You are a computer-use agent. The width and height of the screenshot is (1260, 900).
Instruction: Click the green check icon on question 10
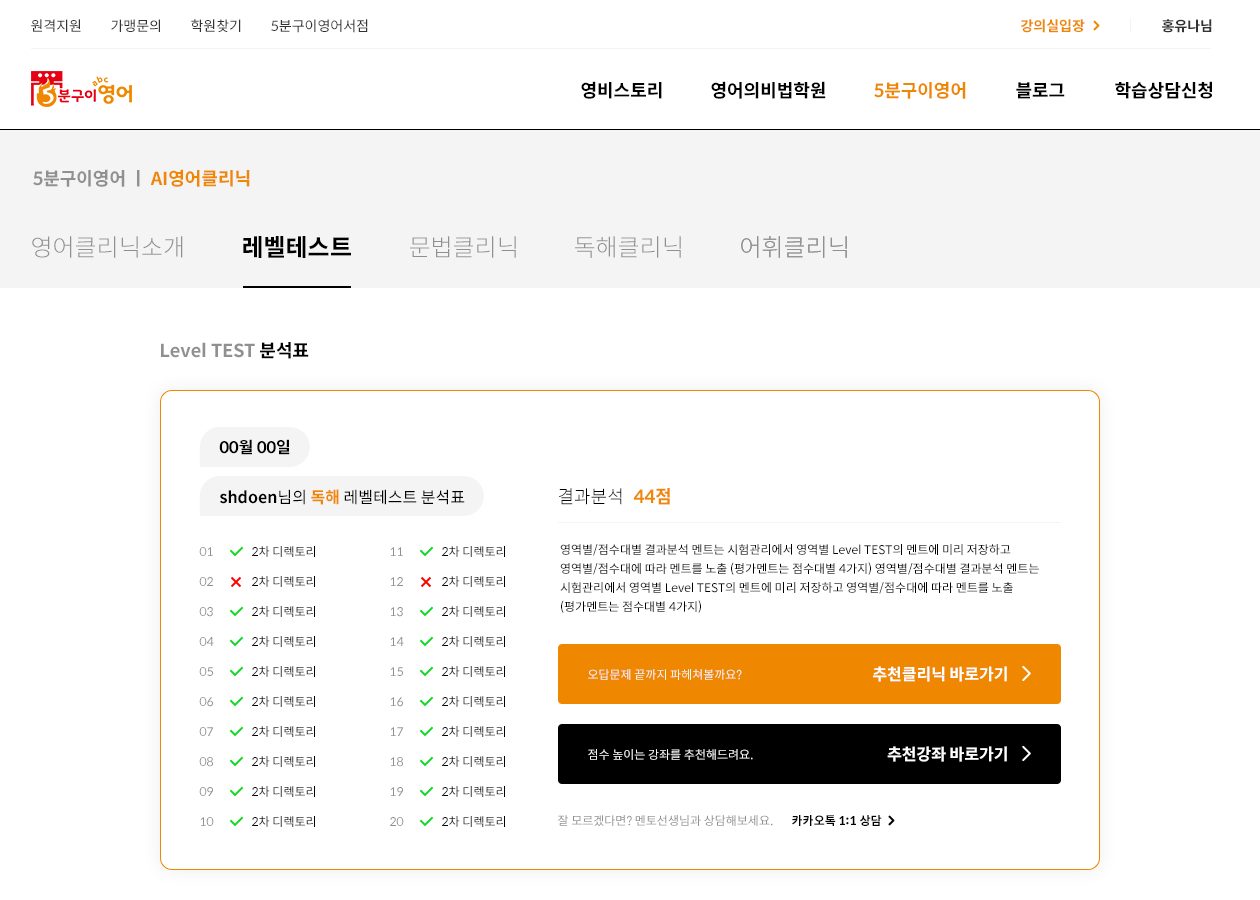point(237,821)
